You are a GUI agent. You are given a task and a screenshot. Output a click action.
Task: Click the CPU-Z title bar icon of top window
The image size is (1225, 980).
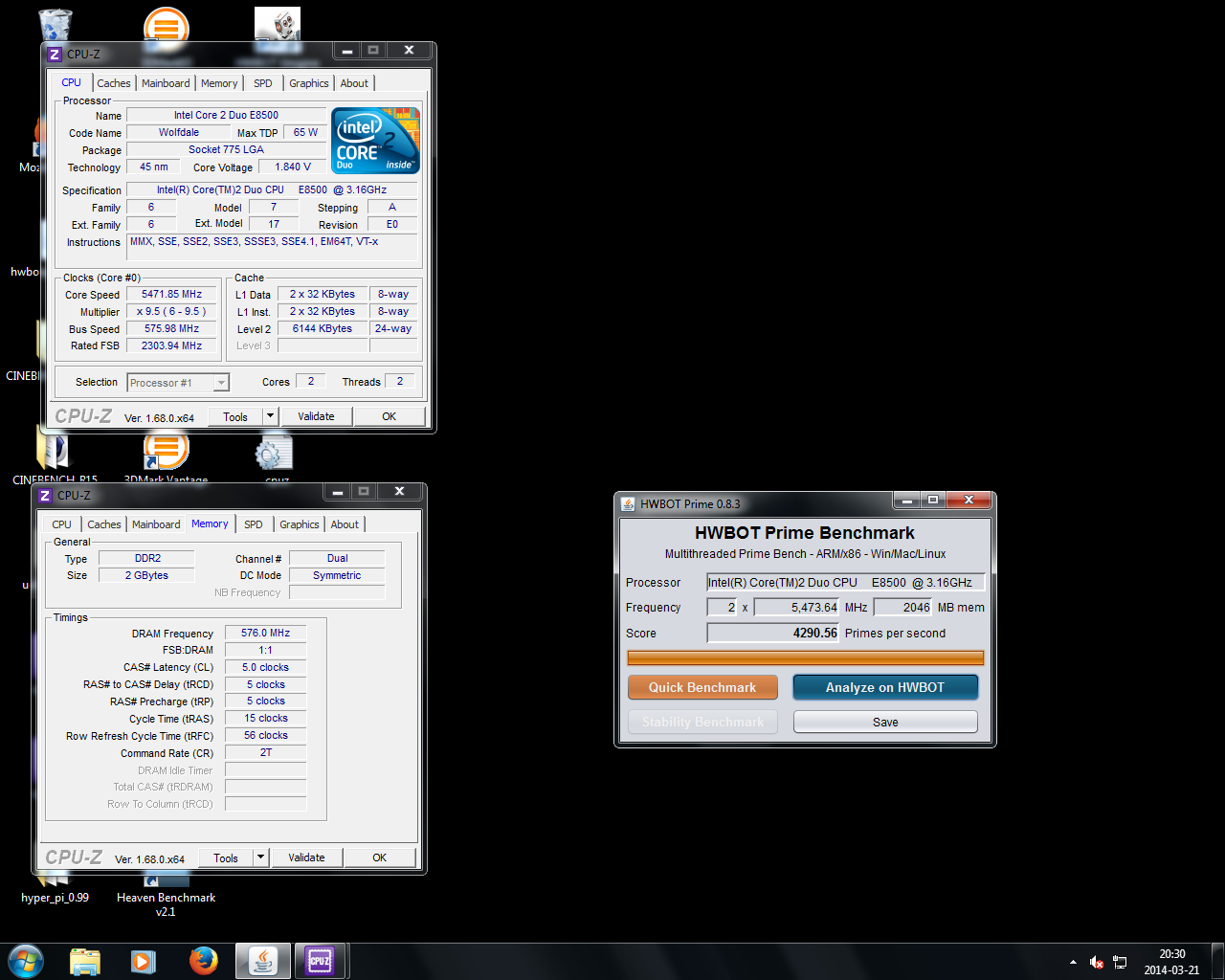point(55,55)
